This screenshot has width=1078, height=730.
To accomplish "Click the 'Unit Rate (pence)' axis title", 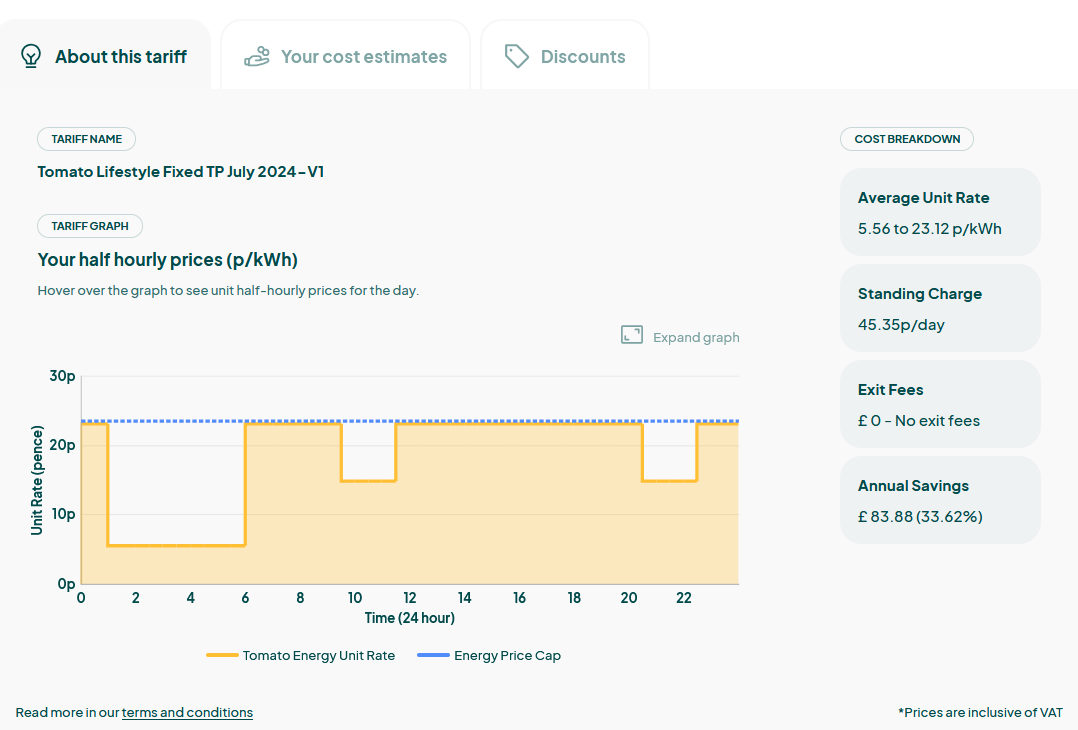I will pos(37,480).
